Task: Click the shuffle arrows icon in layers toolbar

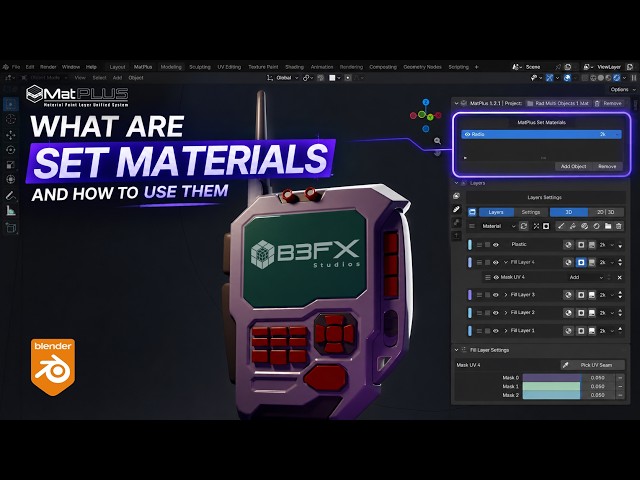Action: tap(536, 226)
